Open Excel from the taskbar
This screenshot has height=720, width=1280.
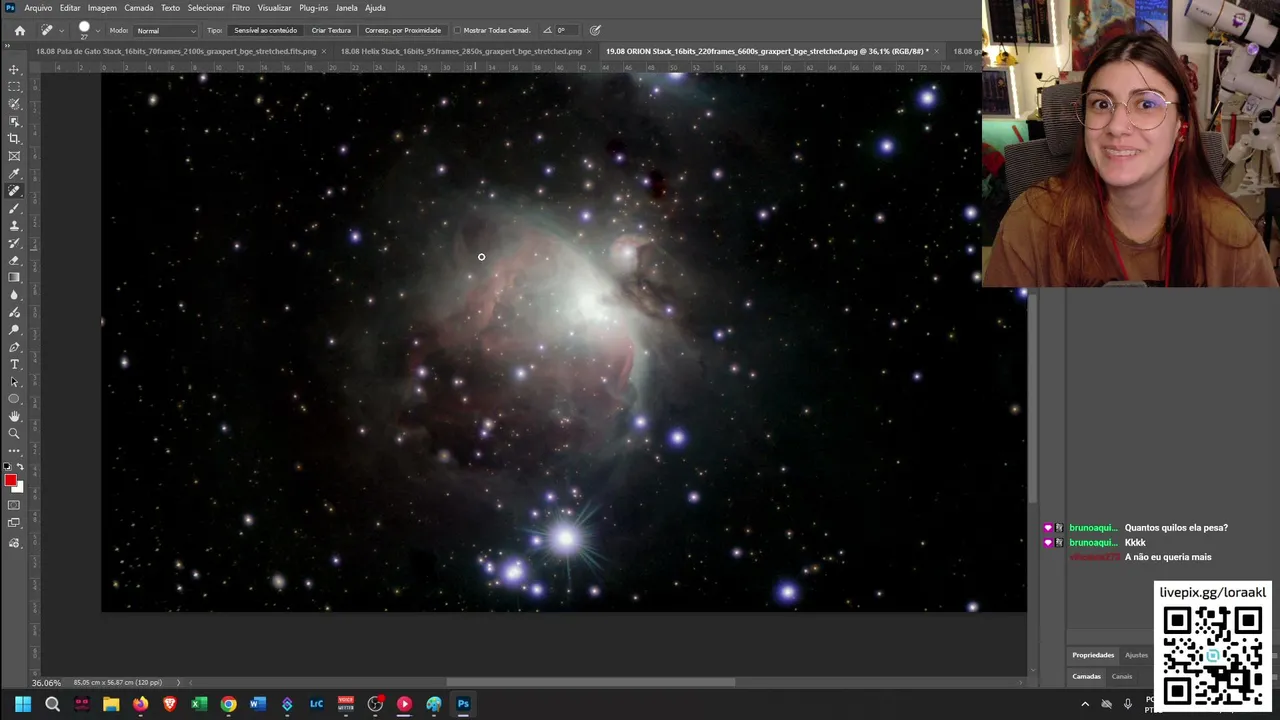[199, 704]
